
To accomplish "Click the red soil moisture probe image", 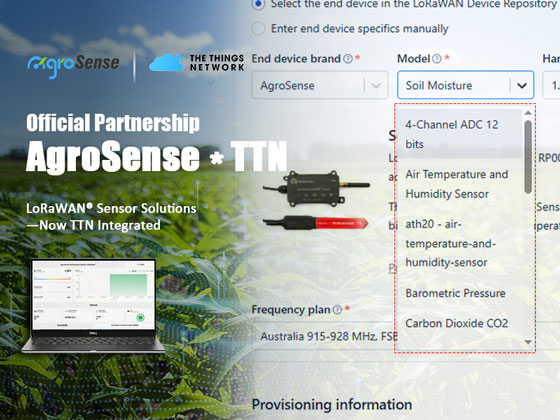I will 315,223.
